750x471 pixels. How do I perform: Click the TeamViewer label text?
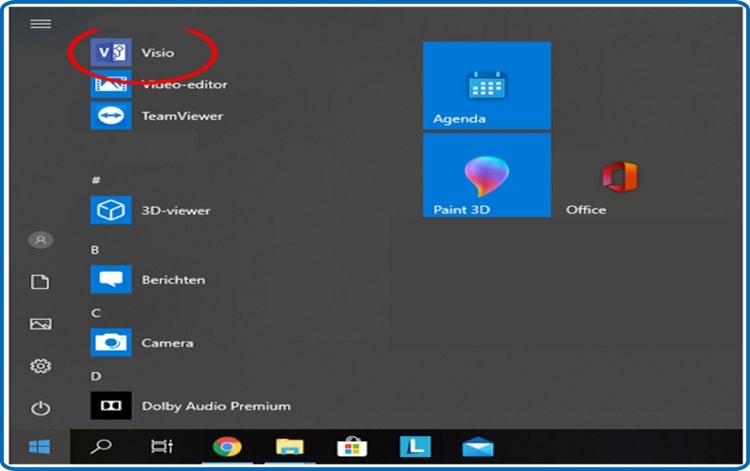[182, 116]
